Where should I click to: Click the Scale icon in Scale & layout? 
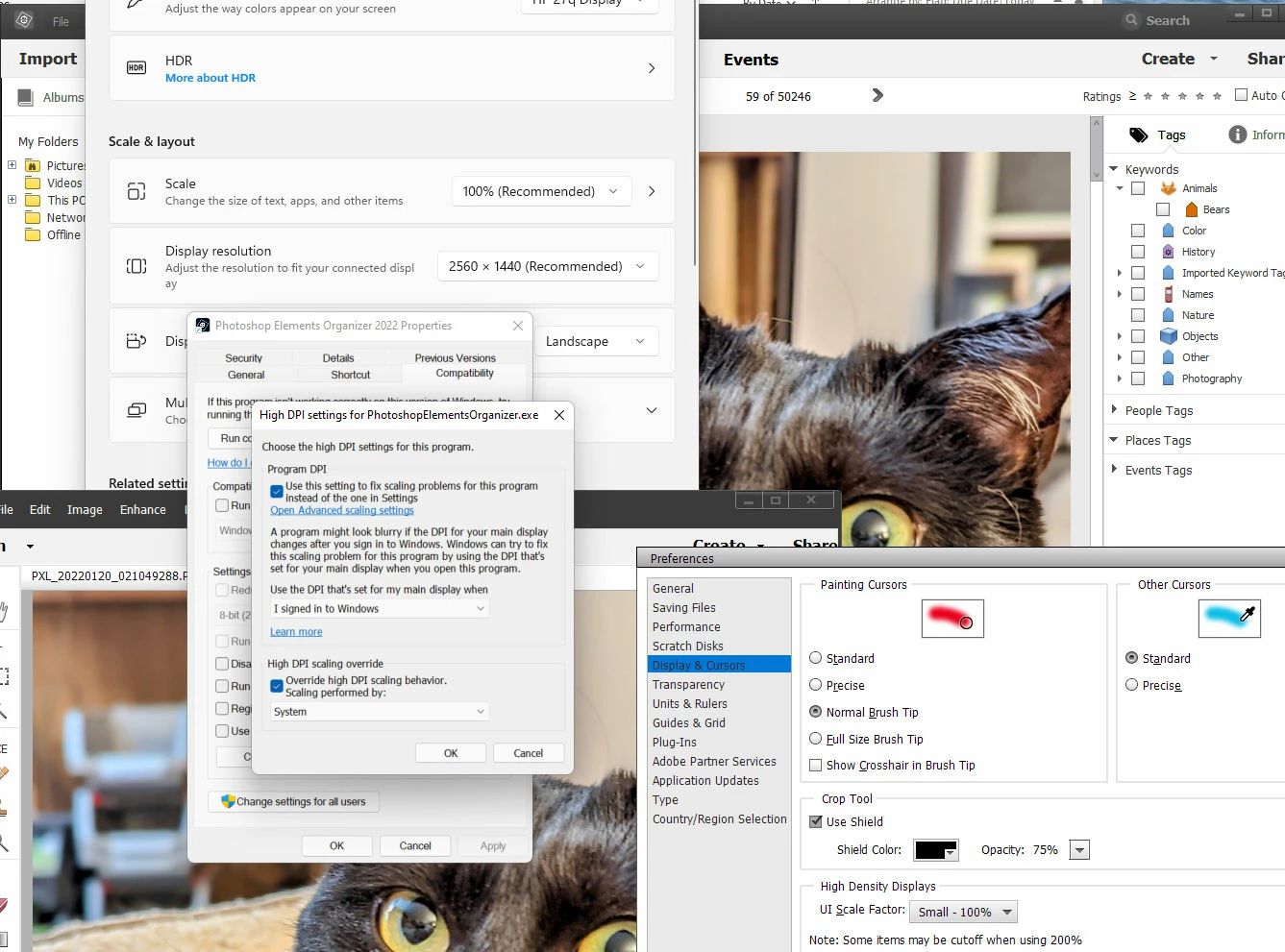[136, 191]
